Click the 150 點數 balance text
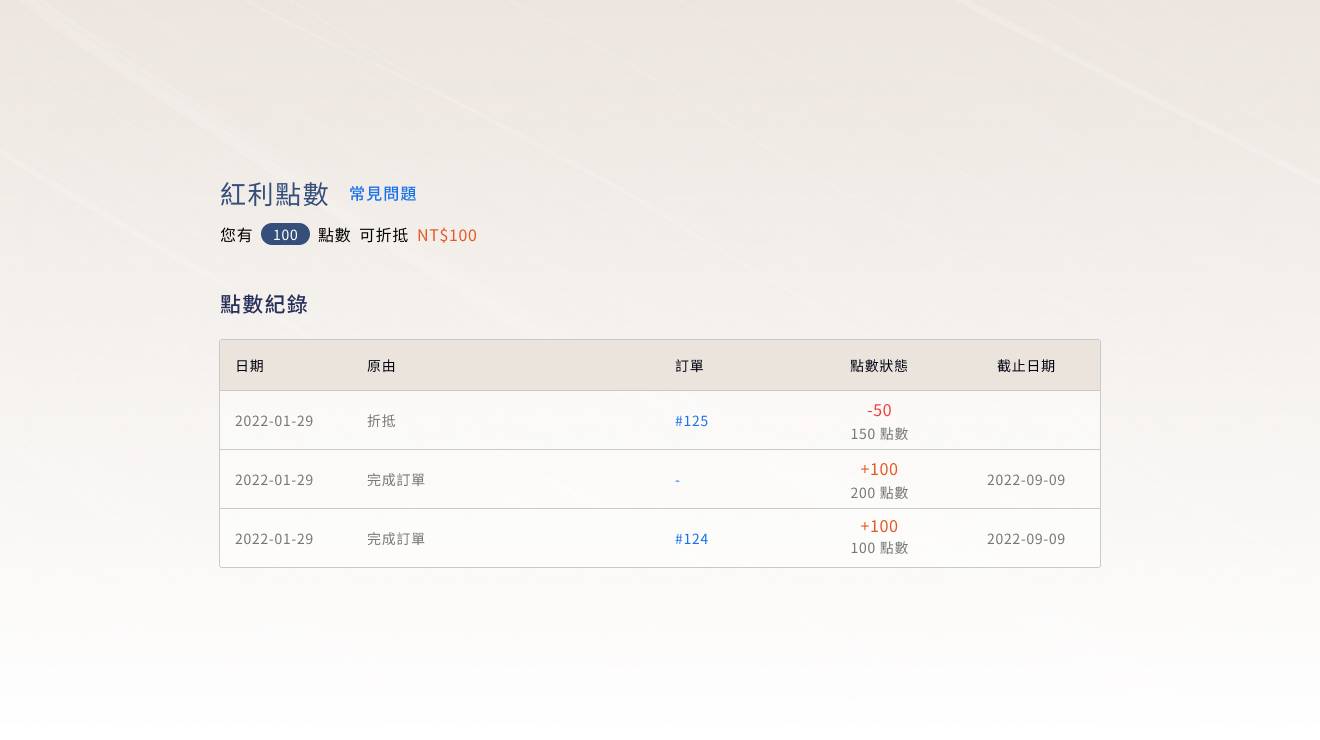The image size is (1320, 740). 879,434
